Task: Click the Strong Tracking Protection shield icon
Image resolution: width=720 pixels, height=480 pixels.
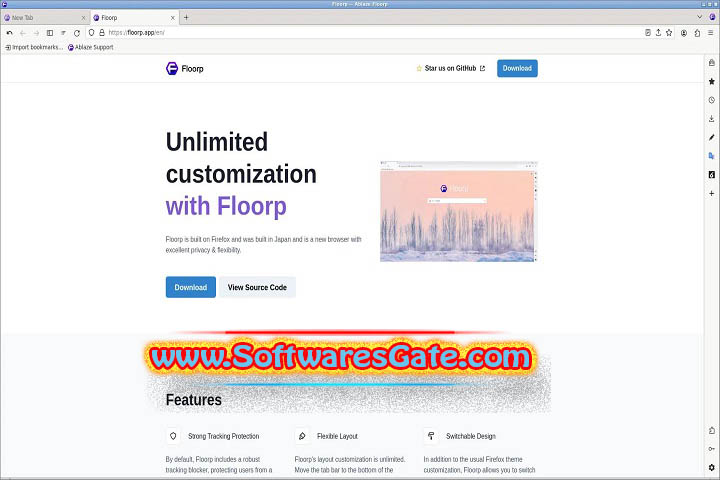Action: [173, 436]
